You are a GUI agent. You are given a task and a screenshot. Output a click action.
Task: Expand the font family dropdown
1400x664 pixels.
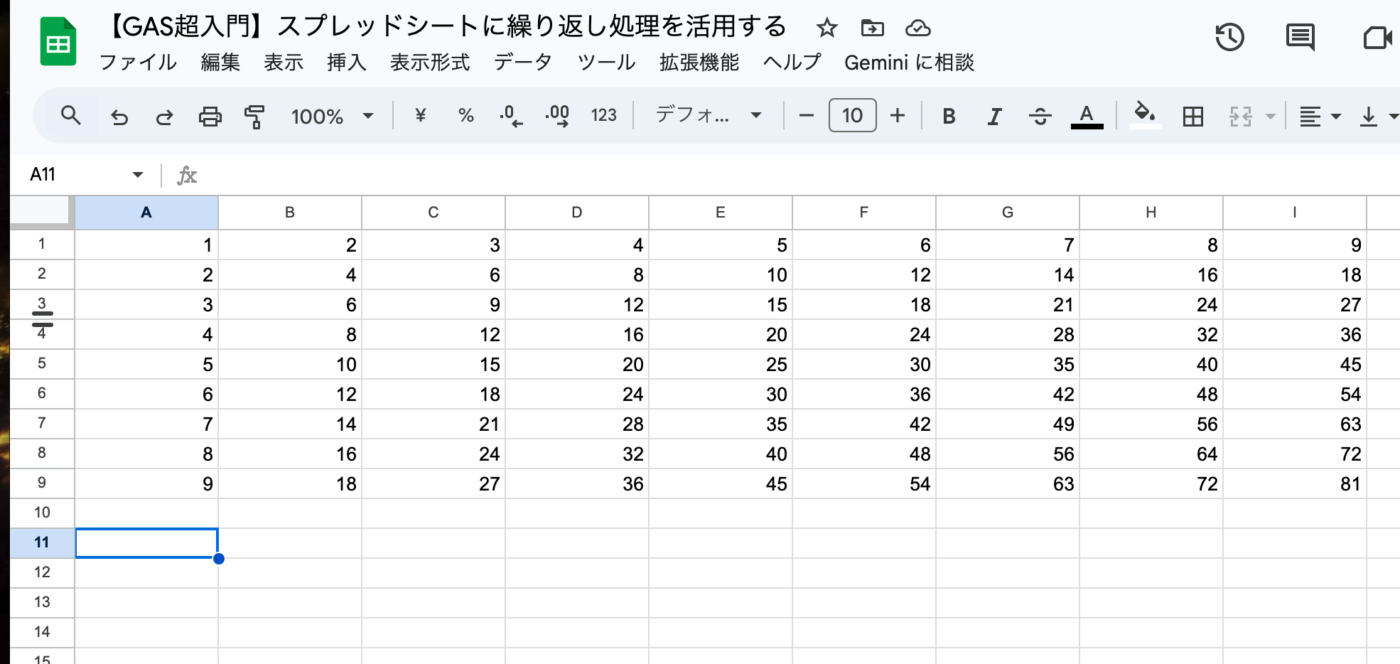click(708, 116)
